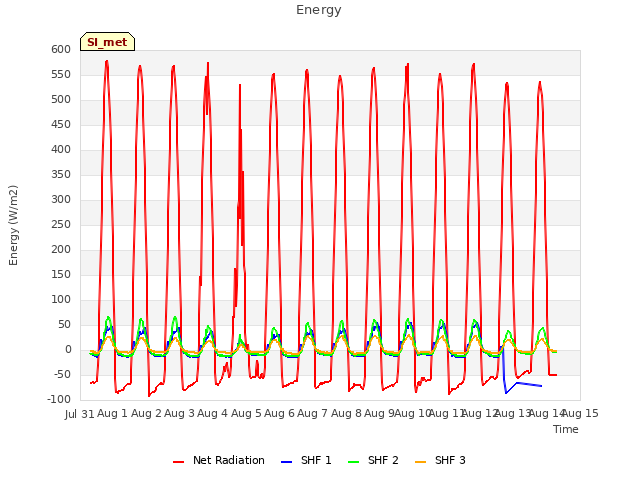Click the Jul 31 date tick label

80,414
